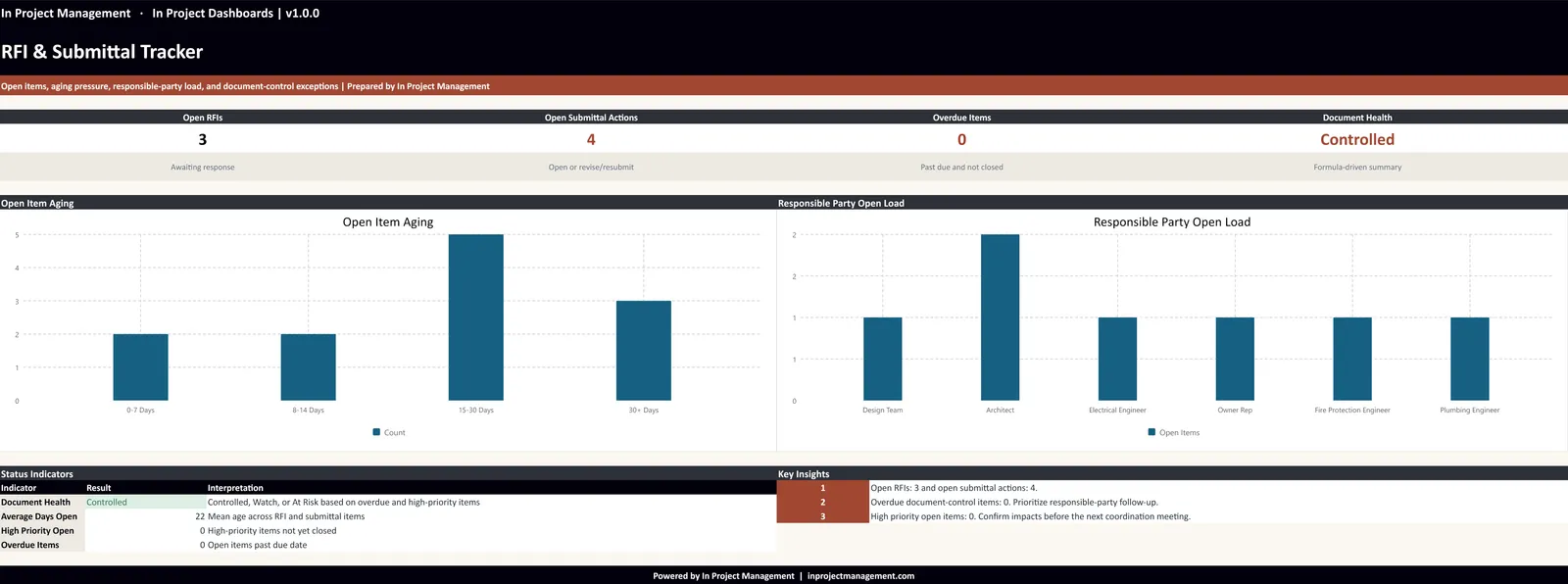Click 'Open items past due date' text
This screenshot has width=1568, height=584.
pyautogui.click(x=257, y=545)
